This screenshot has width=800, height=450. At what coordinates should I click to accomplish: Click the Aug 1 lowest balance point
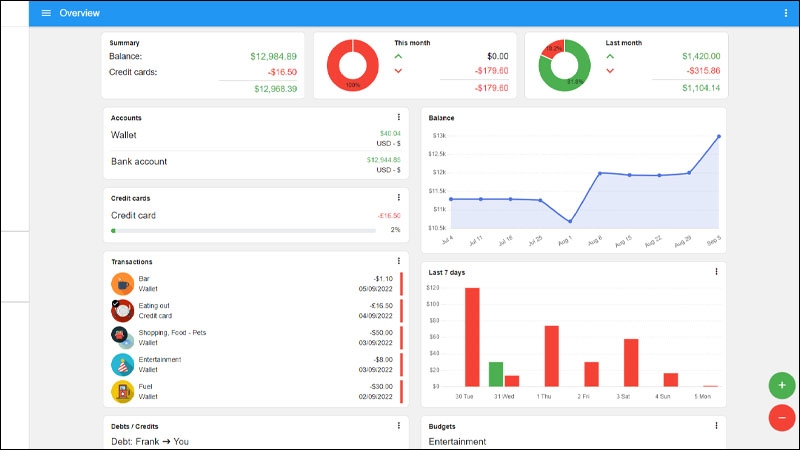click(570, 221)
